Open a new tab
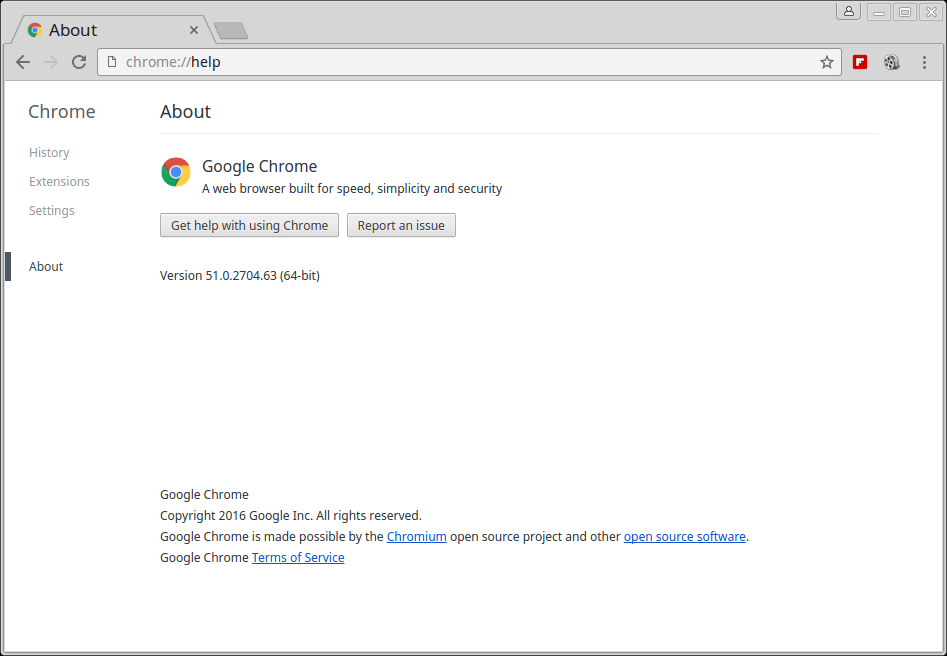The height and width of the screenshot is (656, 947). pyautogui.click(x=231, y=30)
